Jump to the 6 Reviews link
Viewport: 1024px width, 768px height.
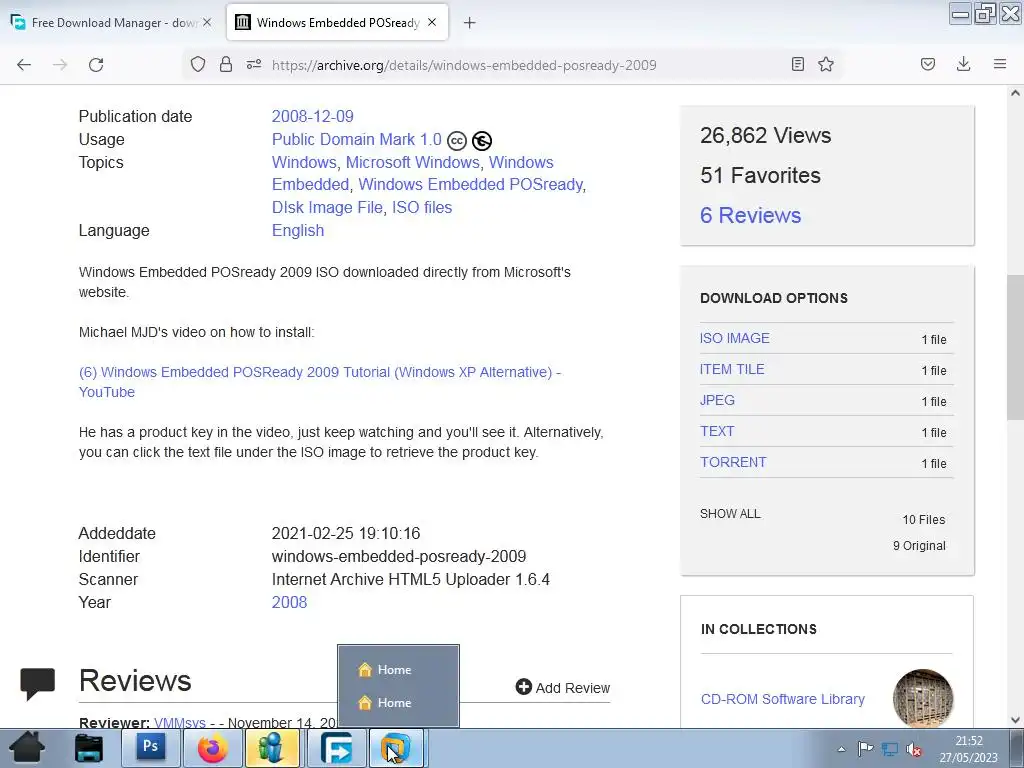tap(750, 216)
